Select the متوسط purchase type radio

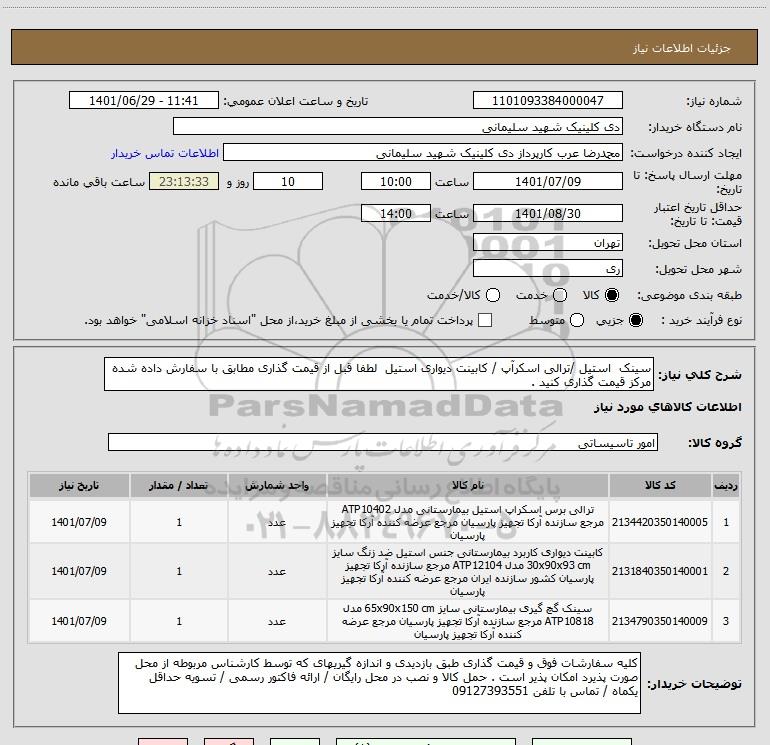tap(577, 320)
